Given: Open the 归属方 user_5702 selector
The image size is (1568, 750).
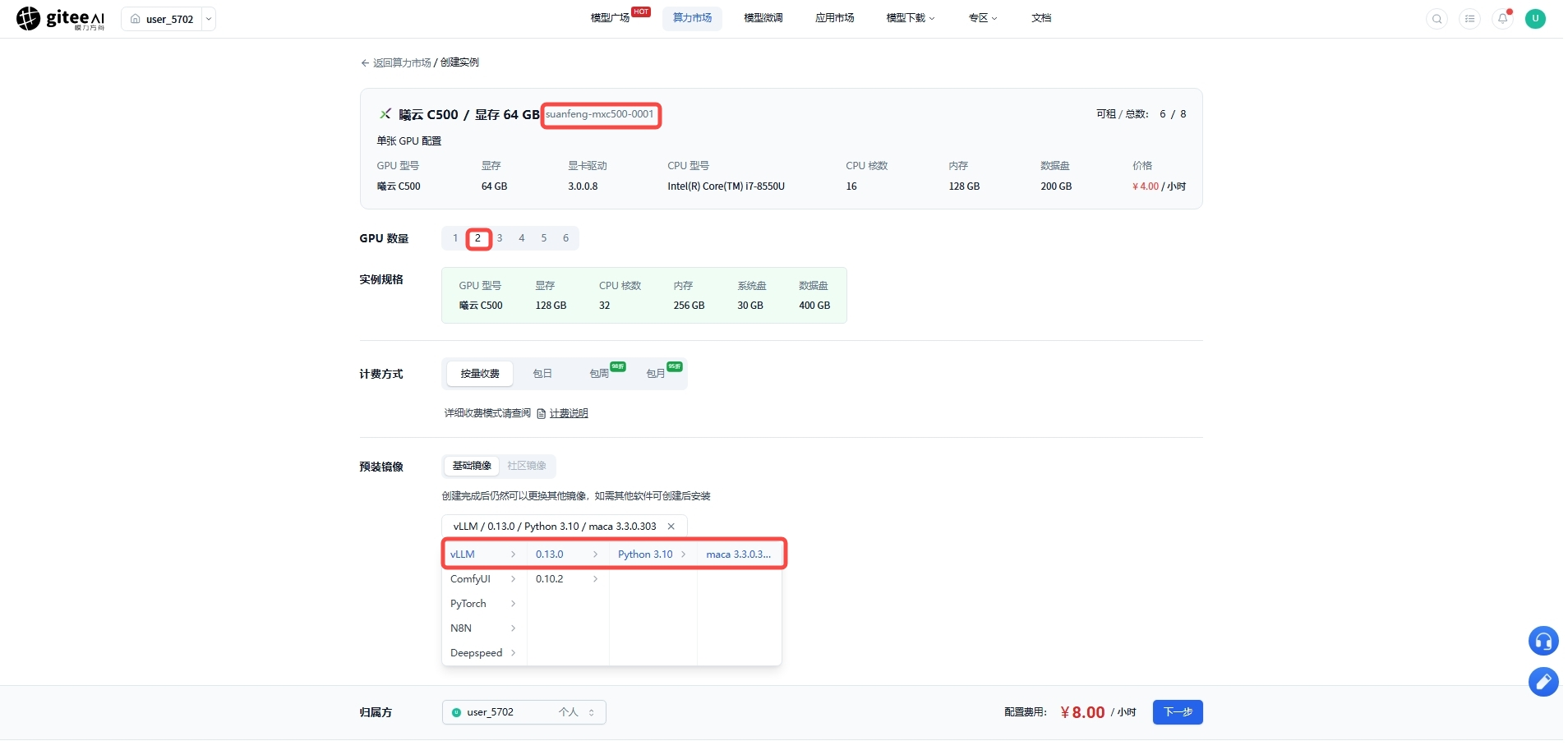Looking at the screenshot, I should (524, 712).
